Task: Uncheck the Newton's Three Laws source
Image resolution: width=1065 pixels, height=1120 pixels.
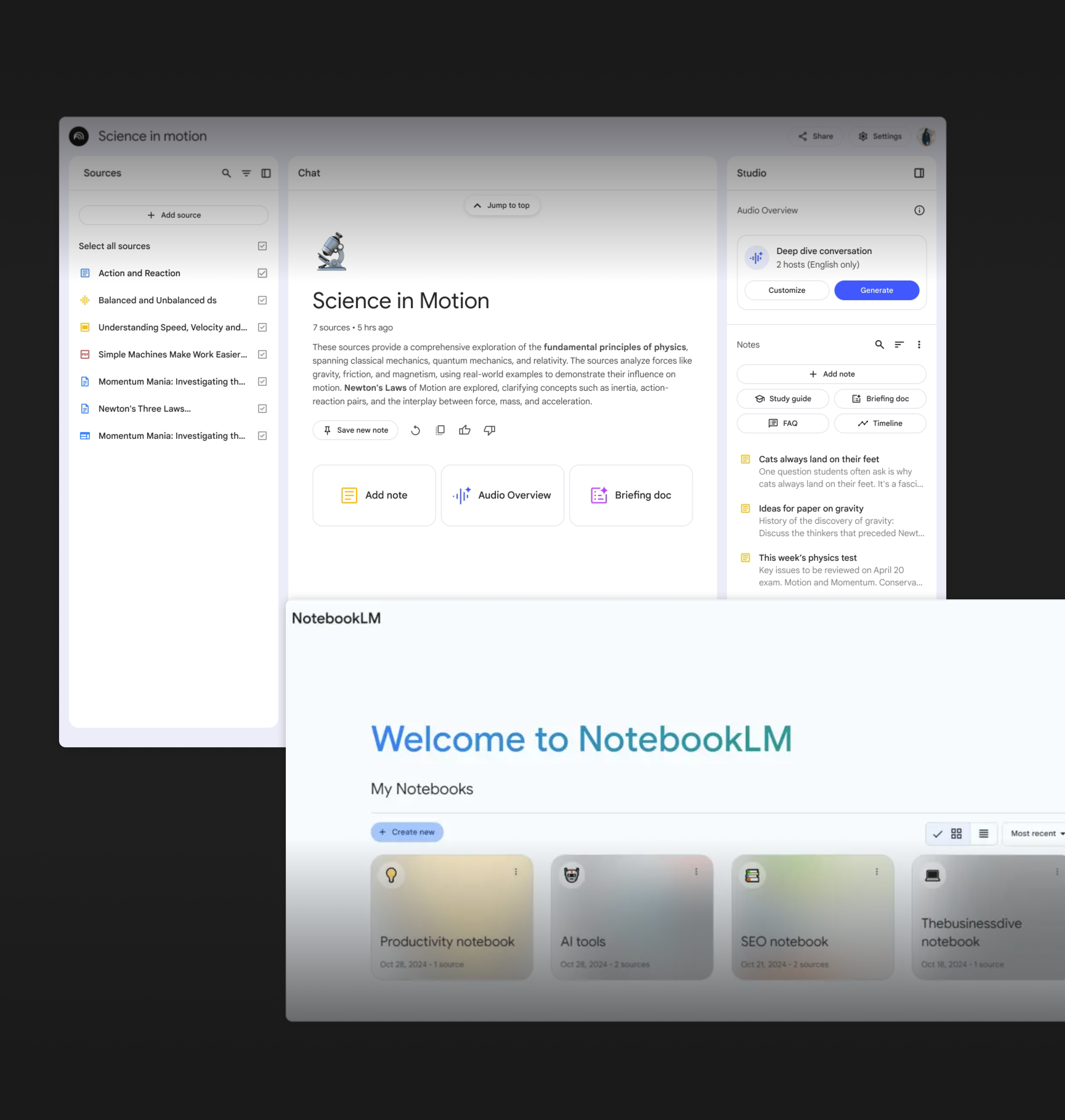Action: (x=262, y=409)
